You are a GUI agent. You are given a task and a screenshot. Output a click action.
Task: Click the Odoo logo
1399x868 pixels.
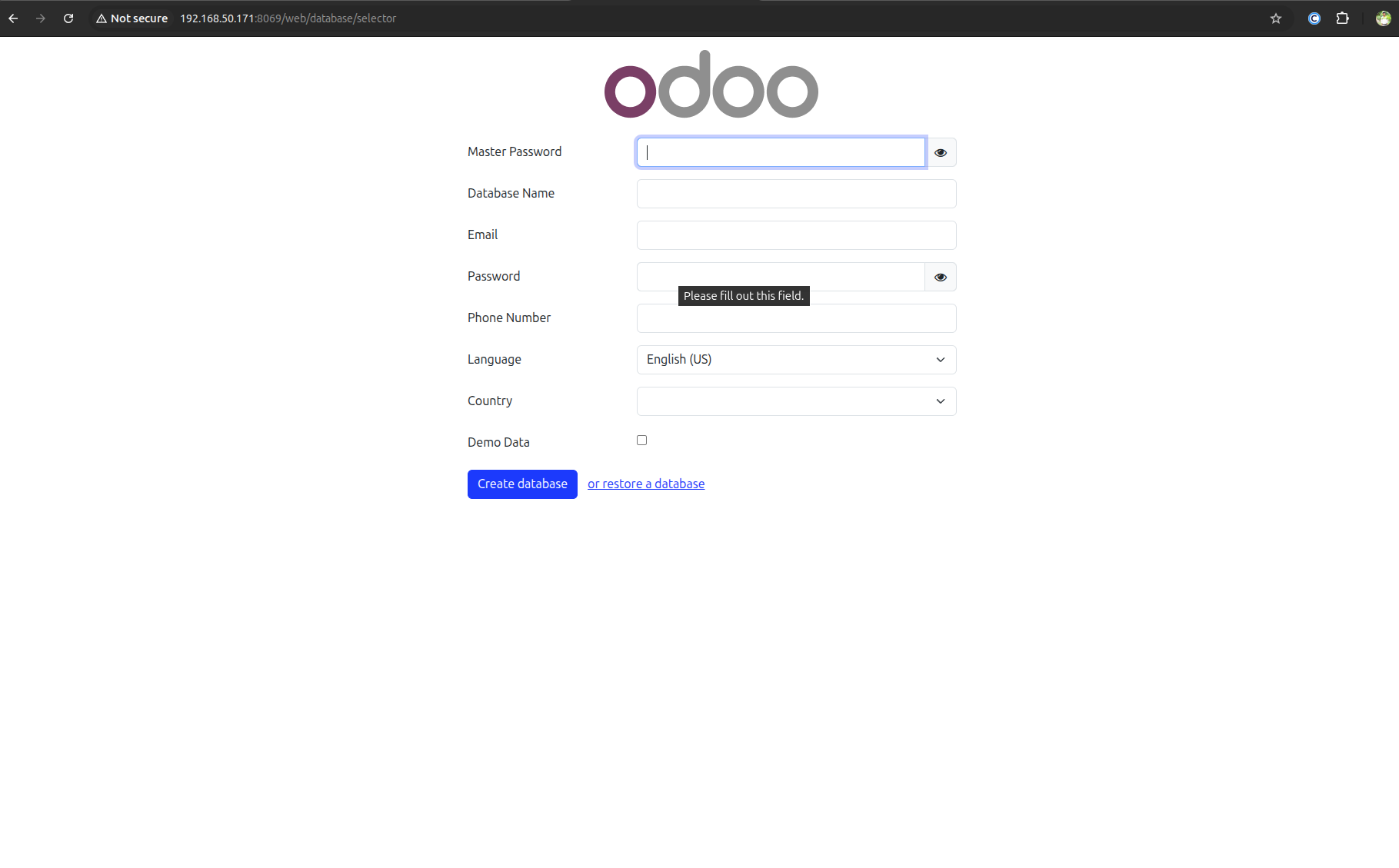point(711,84)
